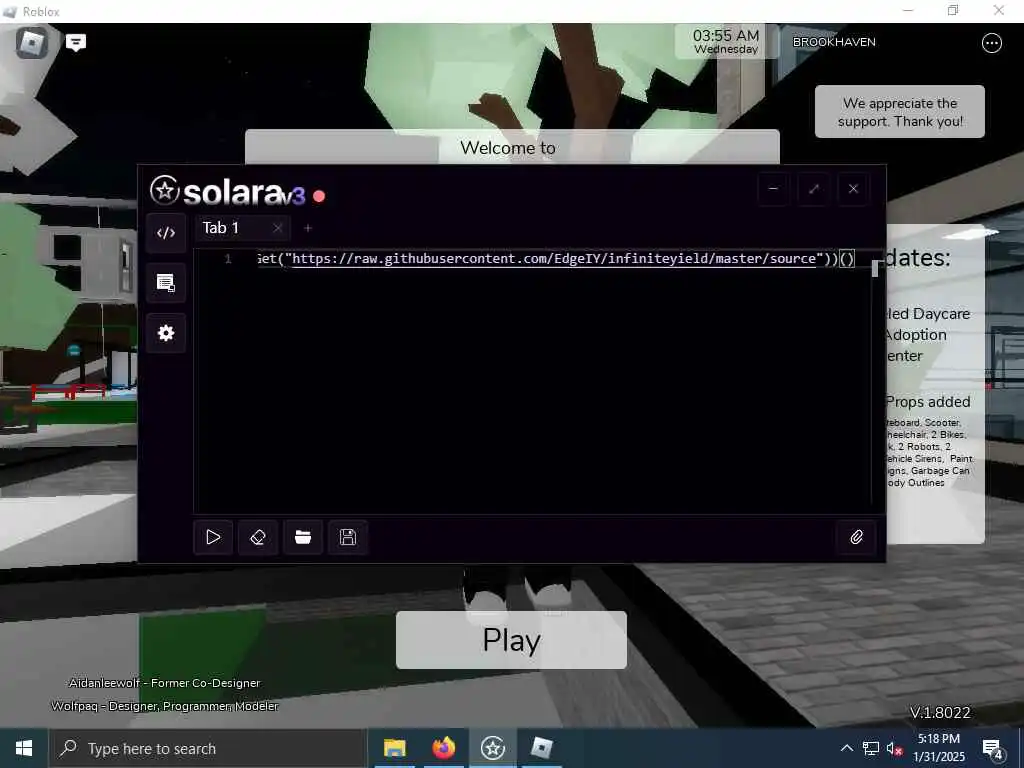
Task: Click the 'We appreciate the support' message
Action: point(900,112)
